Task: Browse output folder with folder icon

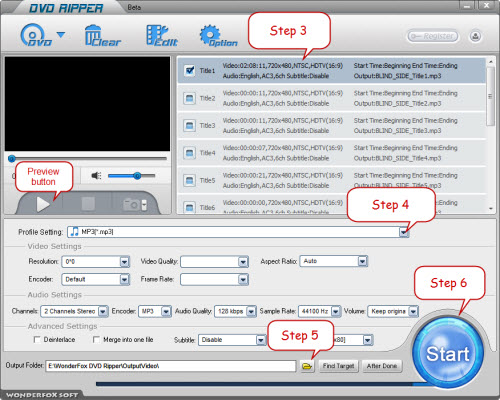Action: point(307,366)
